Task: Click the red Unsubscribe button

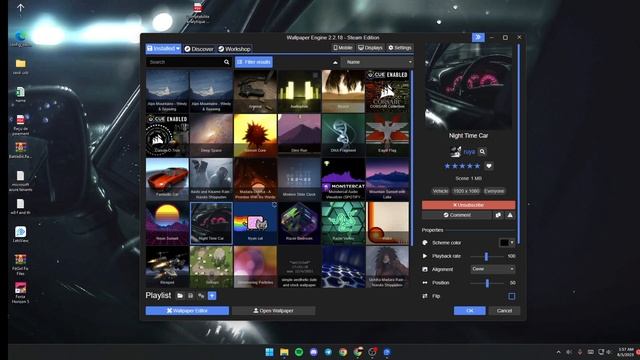Action: click(x=468, y=205)
